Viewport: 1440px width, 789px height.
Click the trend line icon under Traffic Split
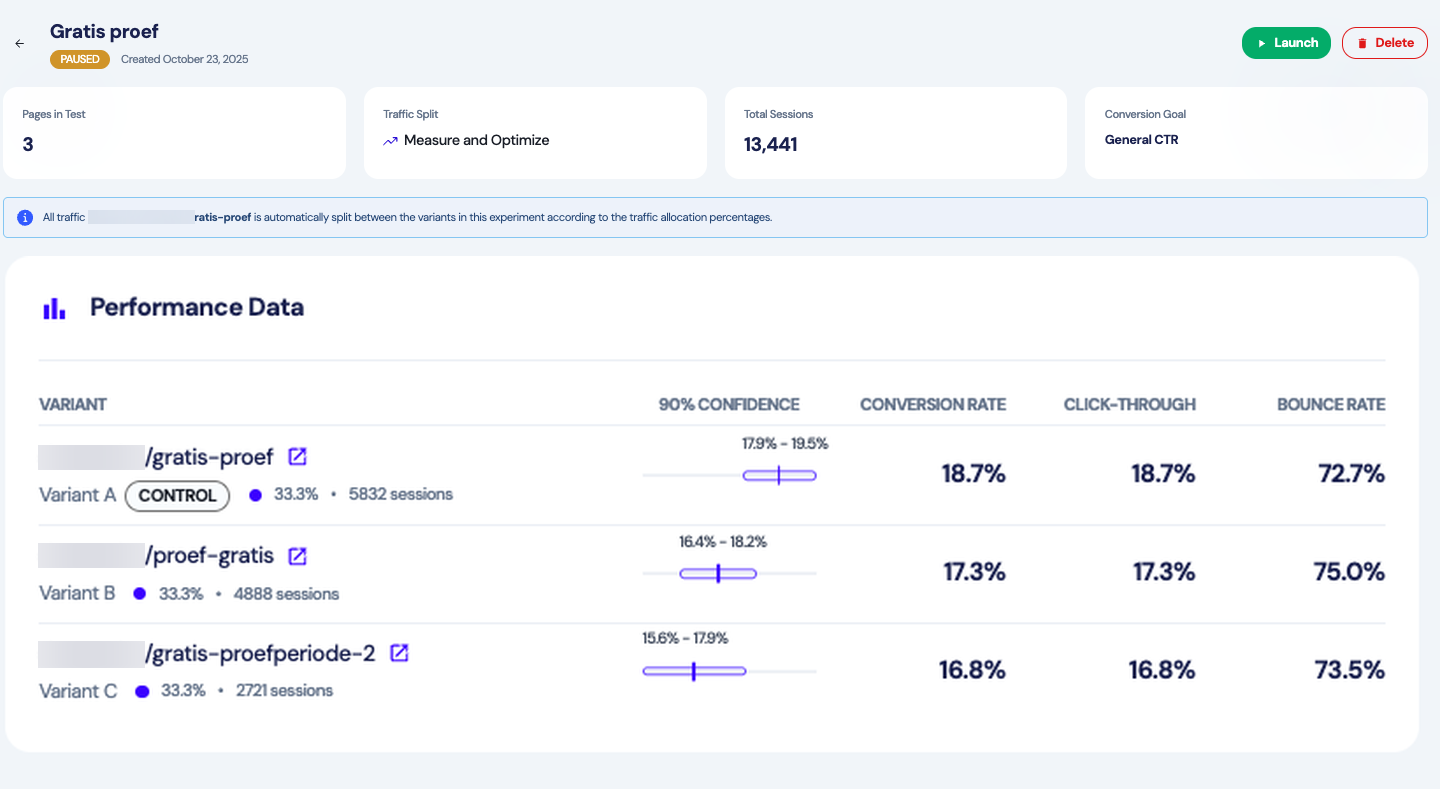pos(389,141)
